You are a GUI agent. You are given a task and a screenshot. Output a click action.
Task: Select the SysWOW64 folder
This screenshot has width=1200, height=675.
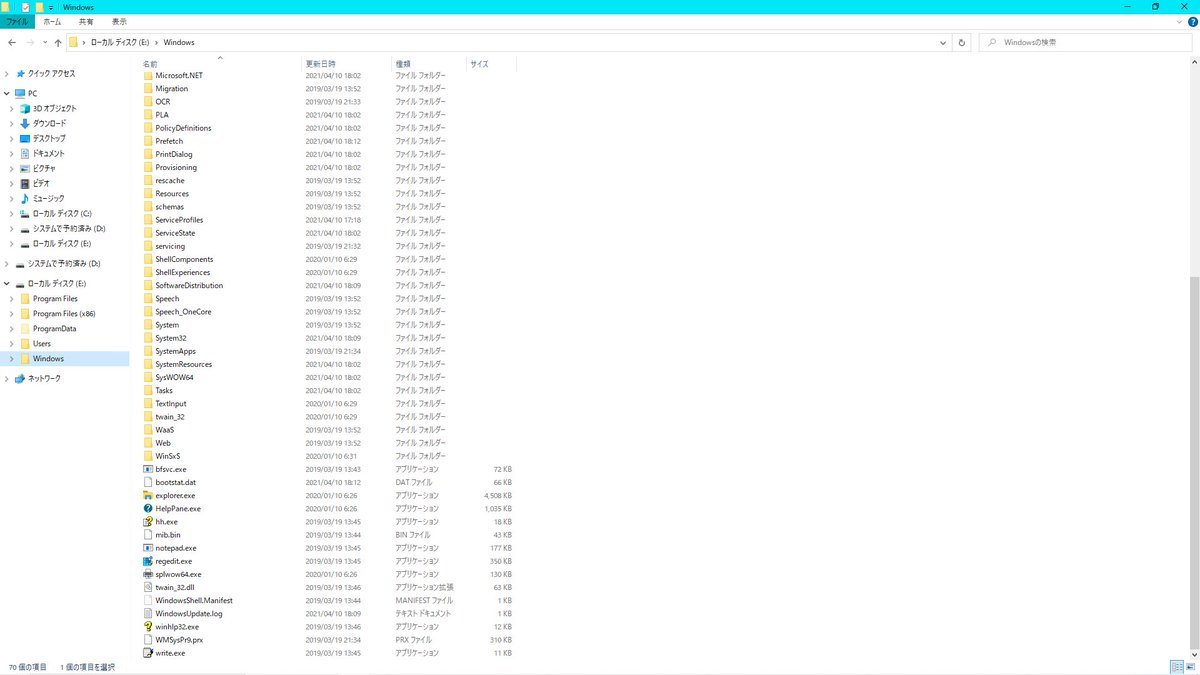pyautogui.click(x=174, y=377)
